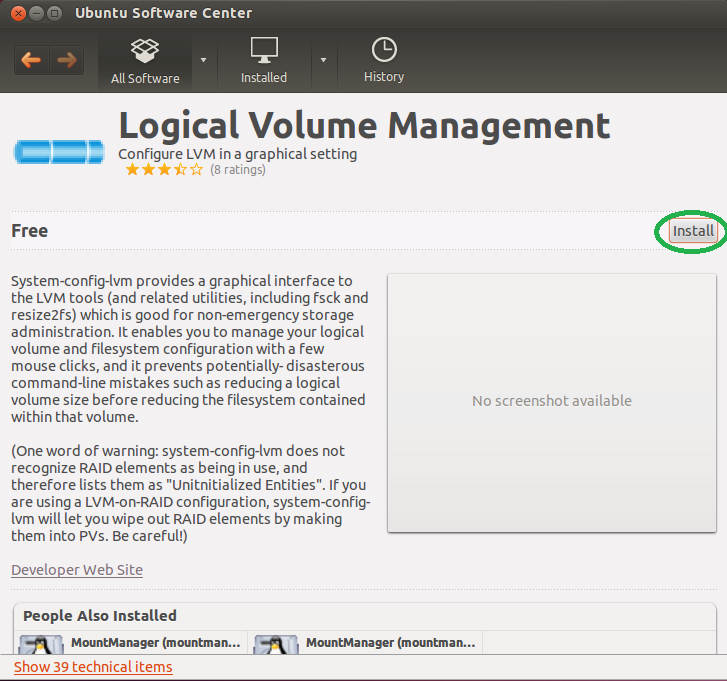Go forward with the right arrow button
Screen dimensions: 727x681
point(67,60)
